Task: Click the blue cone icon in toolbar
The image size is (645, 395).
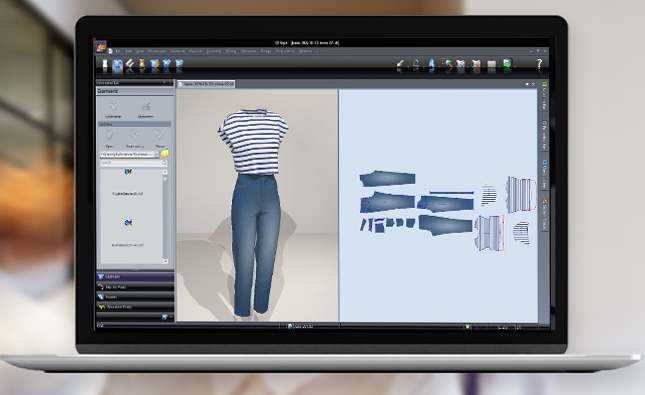Action: 432,65
